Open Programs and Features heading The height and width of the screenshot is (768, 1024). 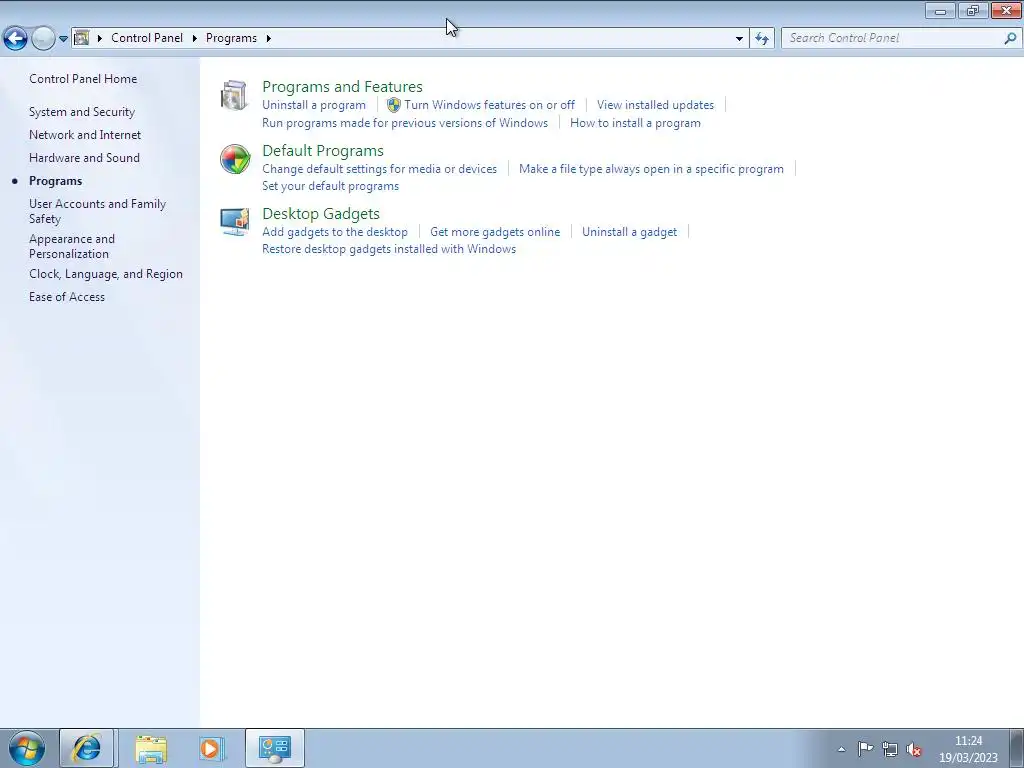(342, 86)
